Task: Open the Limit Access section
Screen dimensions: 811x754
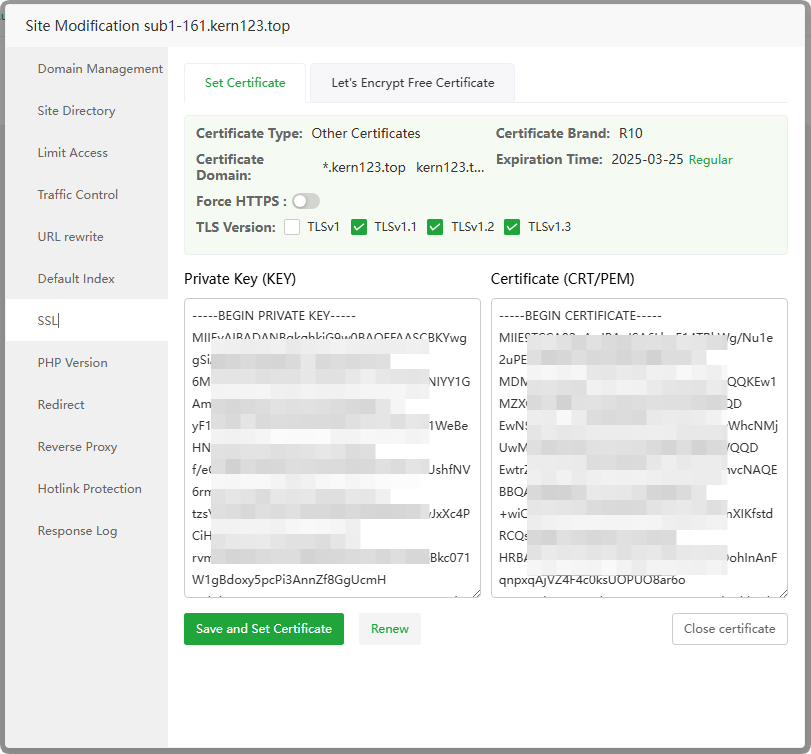Action: pyautogui.click(x=72, y=153)
